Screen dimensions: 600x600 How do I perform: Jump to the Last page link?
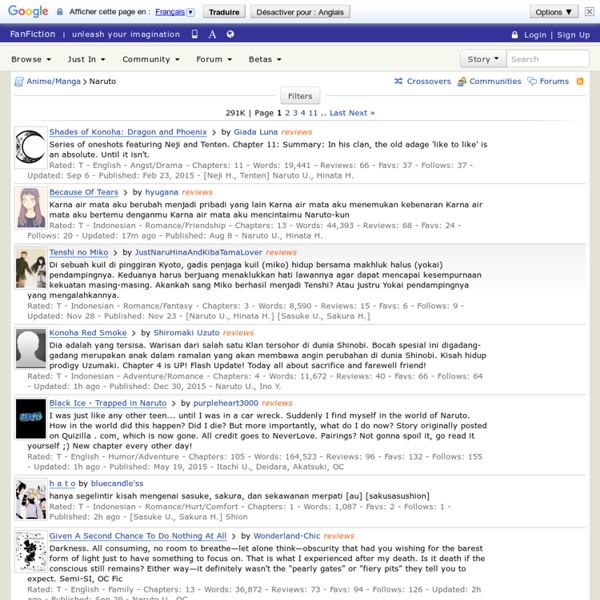pos(338,113)
